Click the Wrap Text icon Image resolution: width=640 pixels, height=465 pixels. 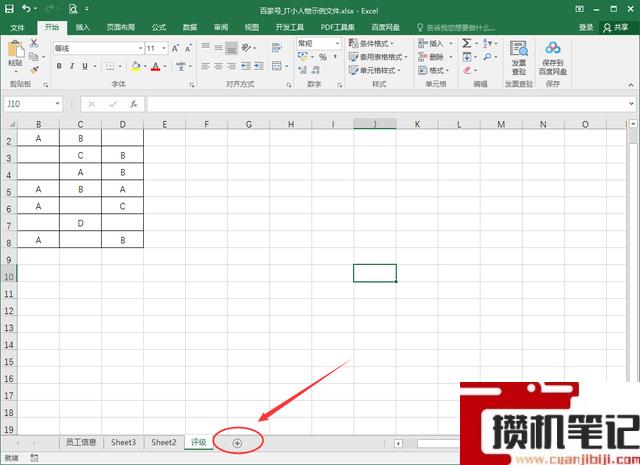[277, 48]
